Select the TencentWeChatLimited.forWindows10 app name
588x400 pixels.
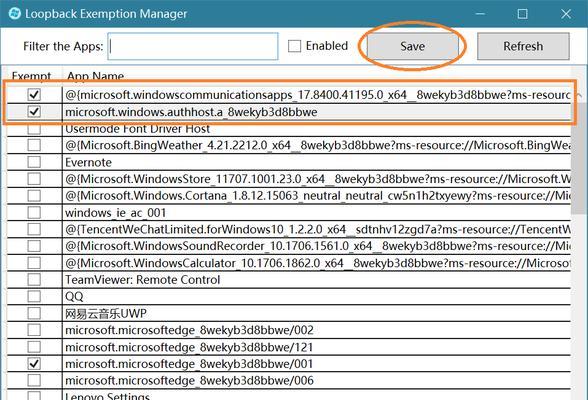[x=318, y=229]
